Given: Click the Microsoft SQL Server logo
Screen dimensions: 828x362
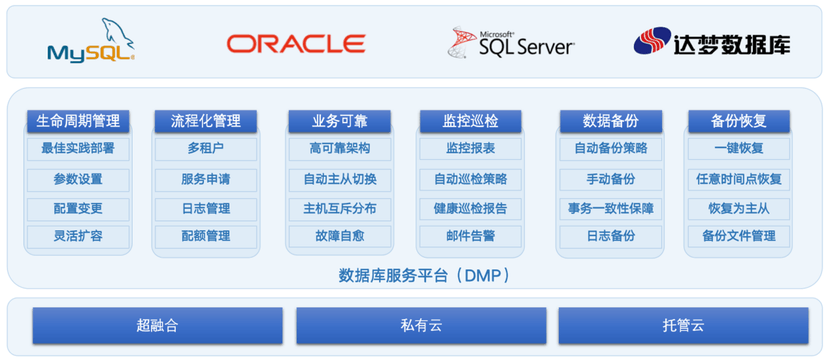Looking at the screenshot, I should 511,42.
